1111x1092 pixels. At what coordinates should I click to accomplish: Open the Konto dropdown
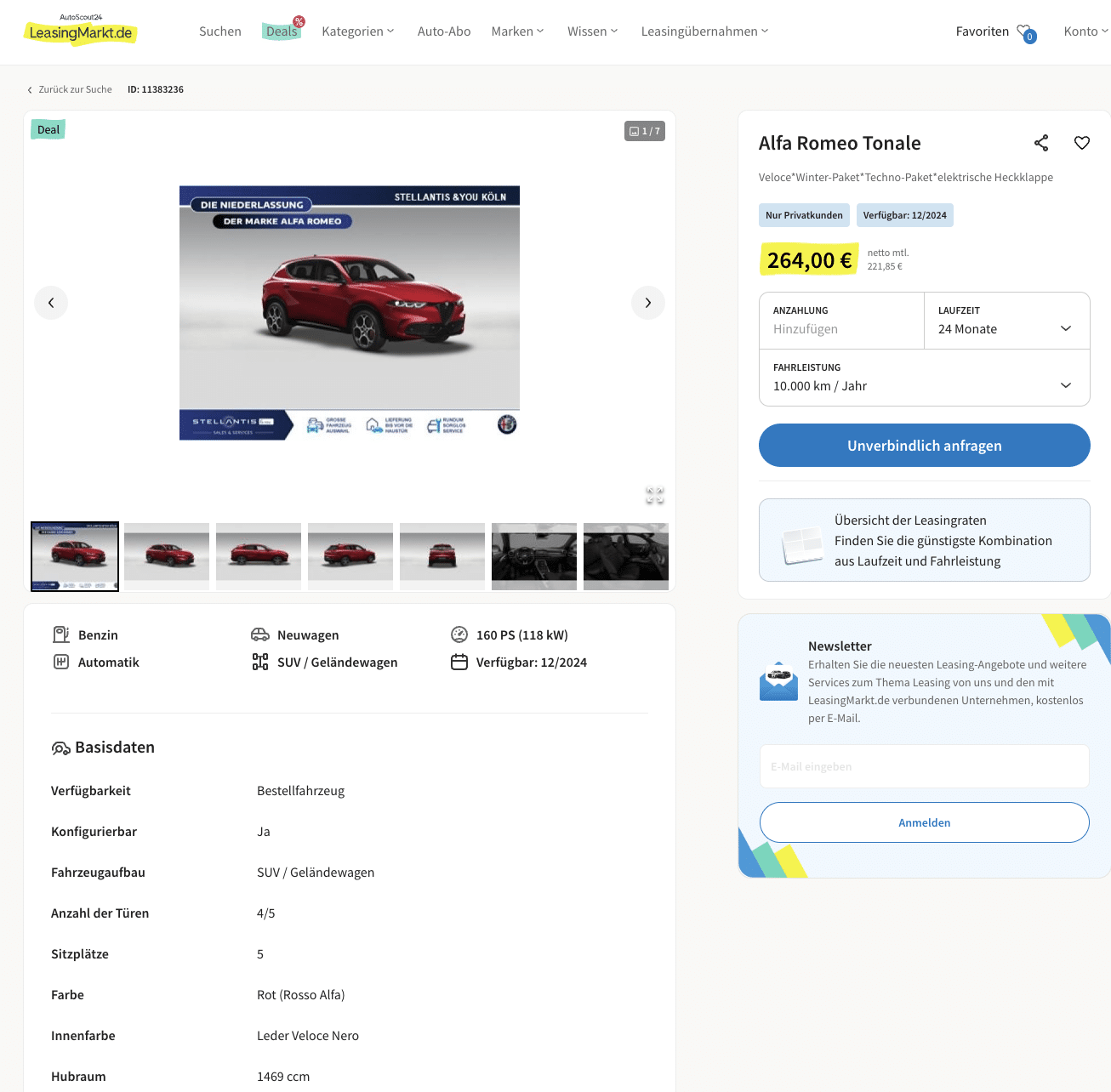click(1085, 31)
